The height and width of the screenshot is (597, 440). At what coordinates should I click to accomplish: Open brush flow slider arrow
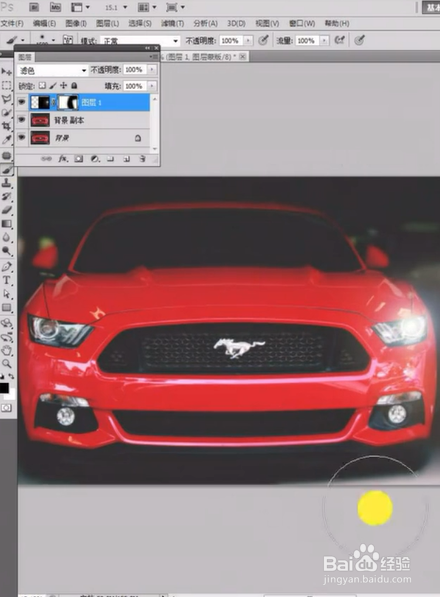pos(324,40)
